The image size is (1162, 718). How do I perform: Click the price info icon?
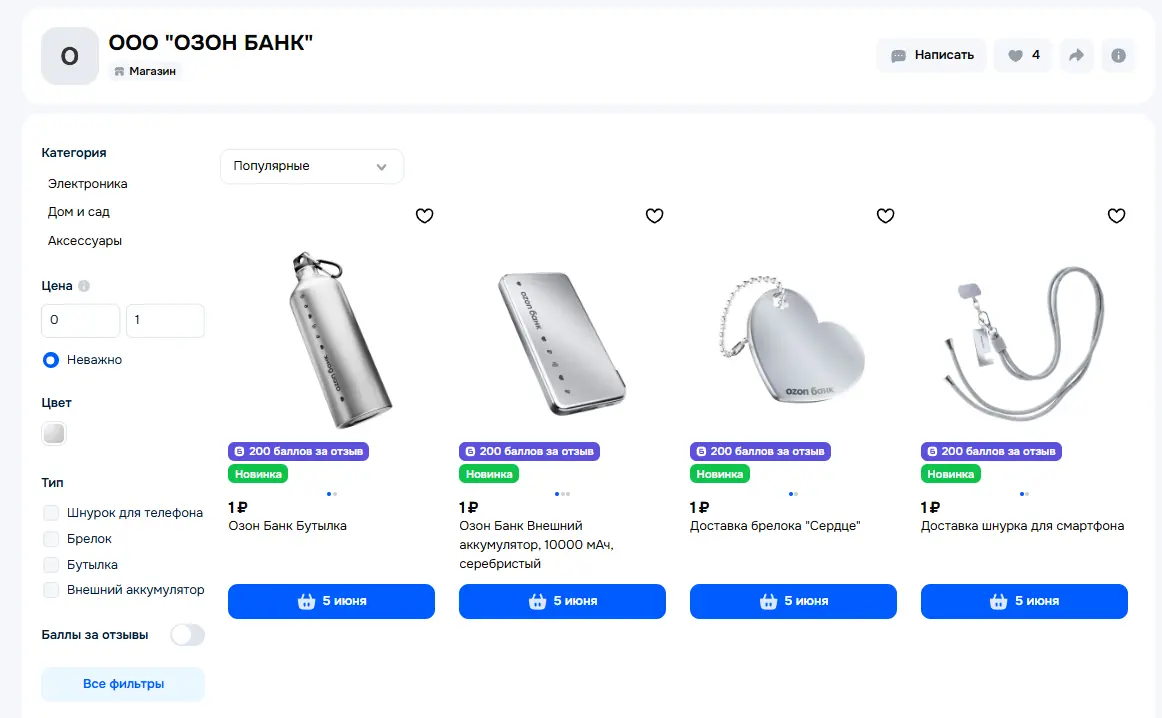click(x=84, y=286)
